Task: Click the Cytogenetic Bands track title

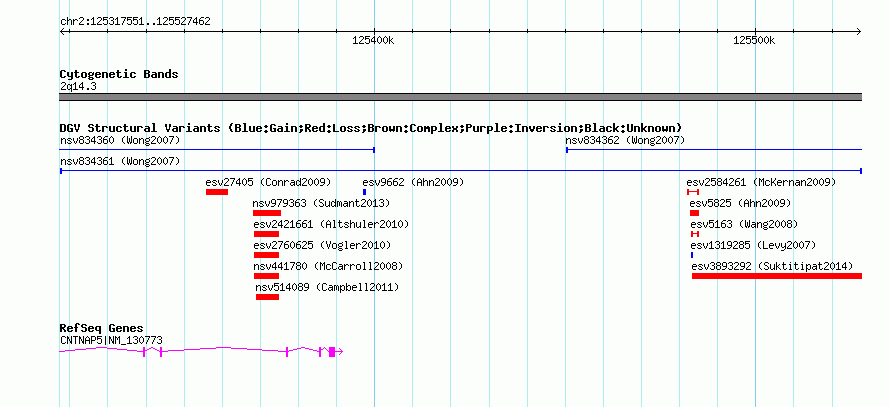Action: [x=119, y=74]
